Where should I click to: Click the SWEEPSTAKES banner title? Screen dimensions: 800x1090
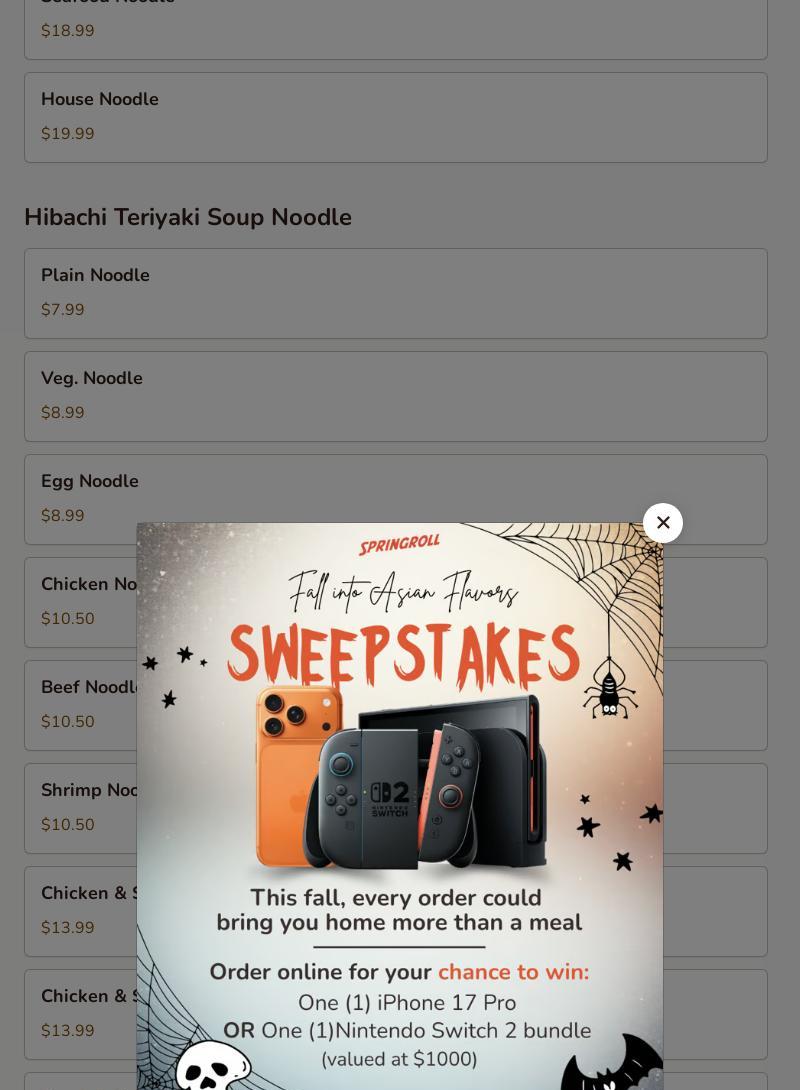403,653
